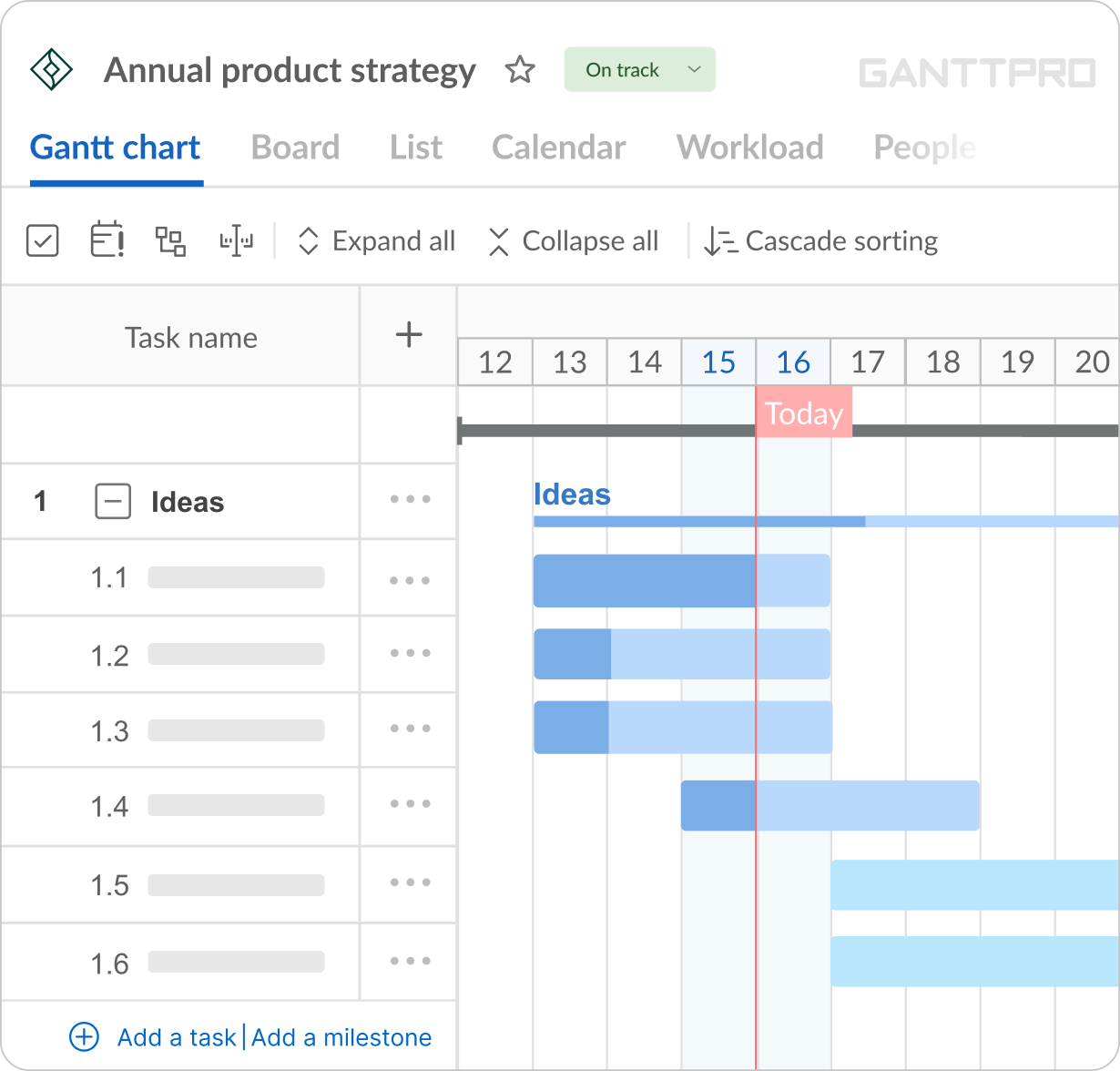The width and height of the screenshot is (1120, 1071).
Task: Open options menu for task 1.4
Action: [x=409, y=805]
